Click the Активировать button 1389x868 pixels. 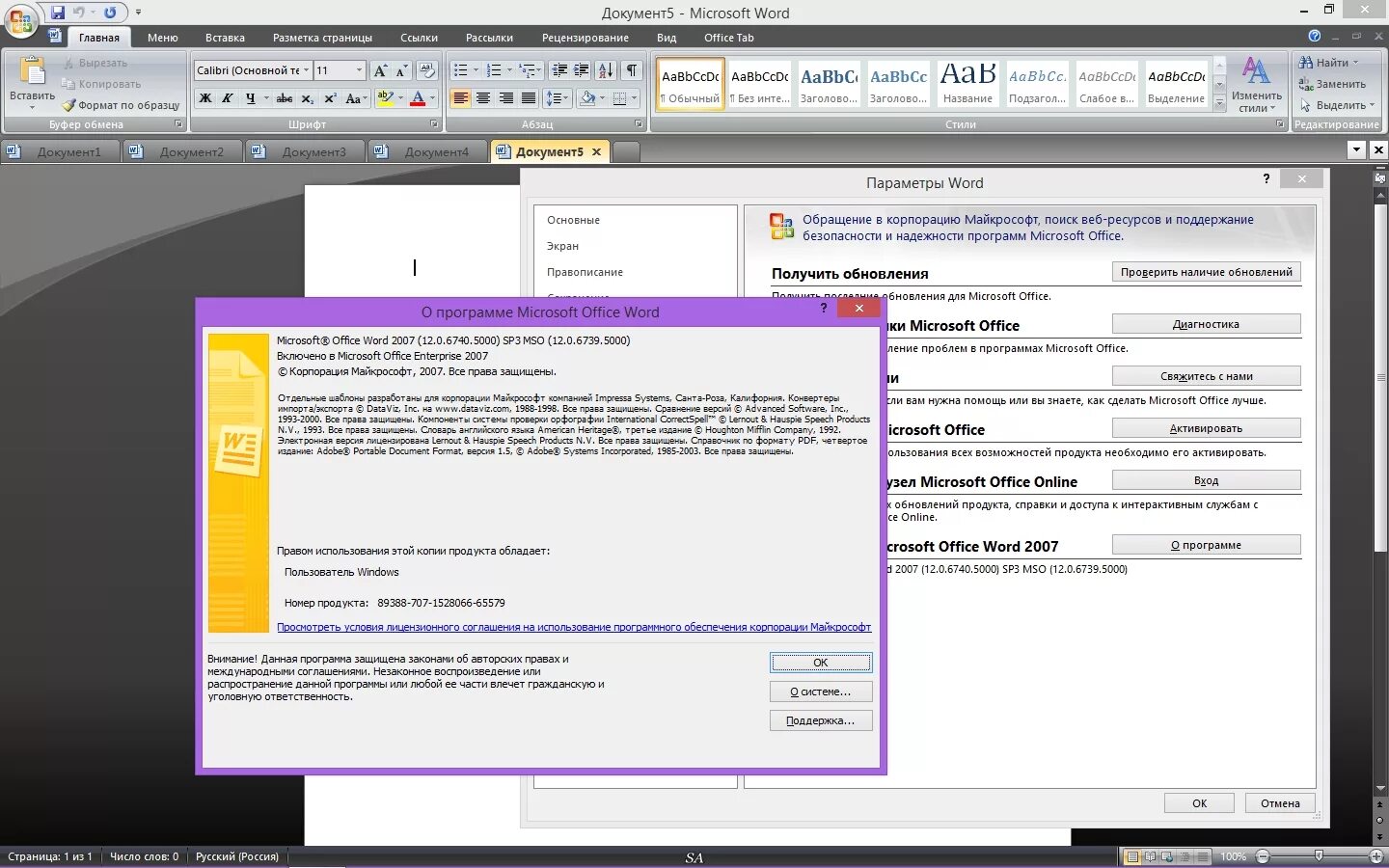click(1207, 428)
